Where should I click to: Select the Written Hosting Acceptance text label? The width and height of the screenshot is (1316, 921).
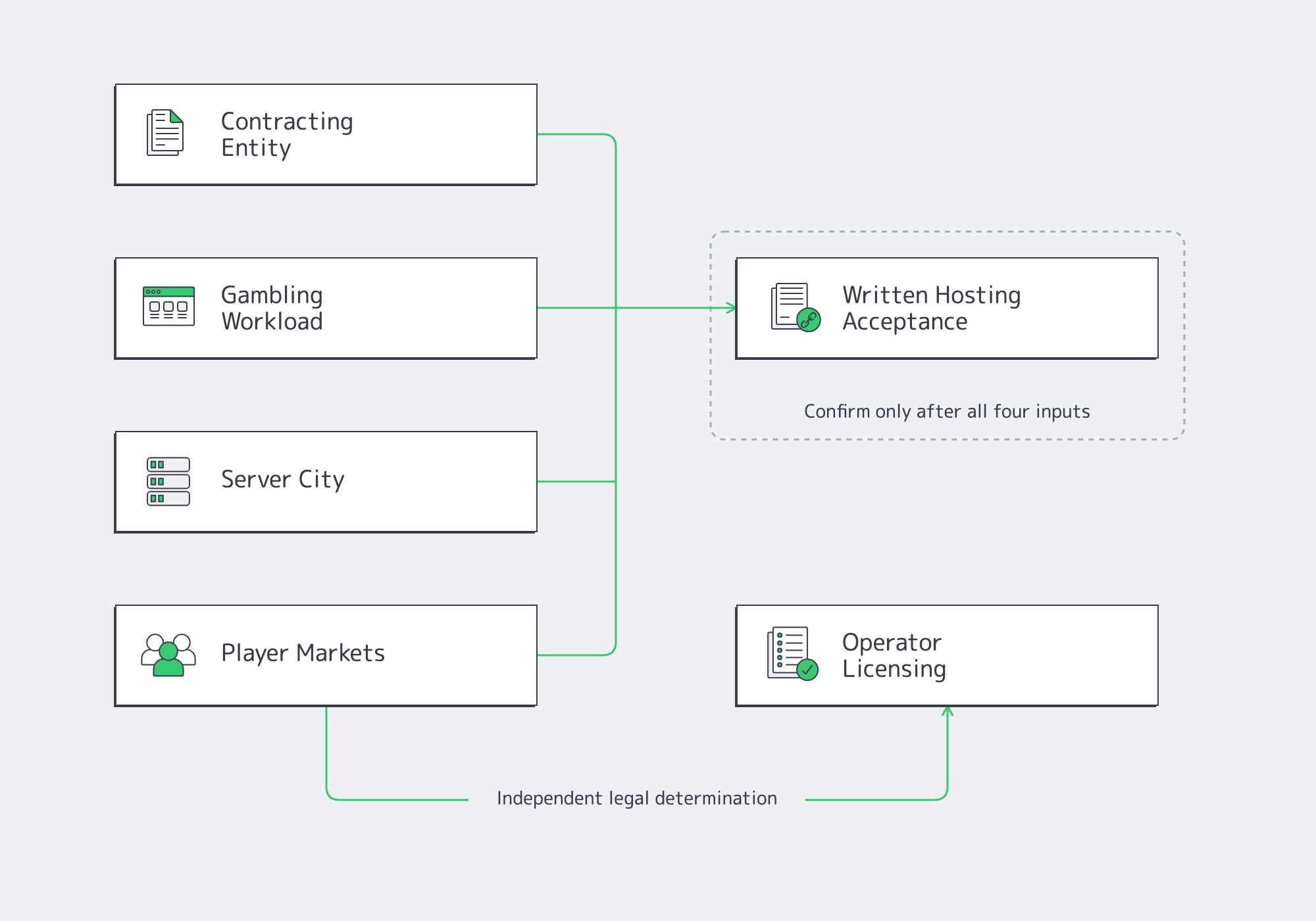pos(932,308)
